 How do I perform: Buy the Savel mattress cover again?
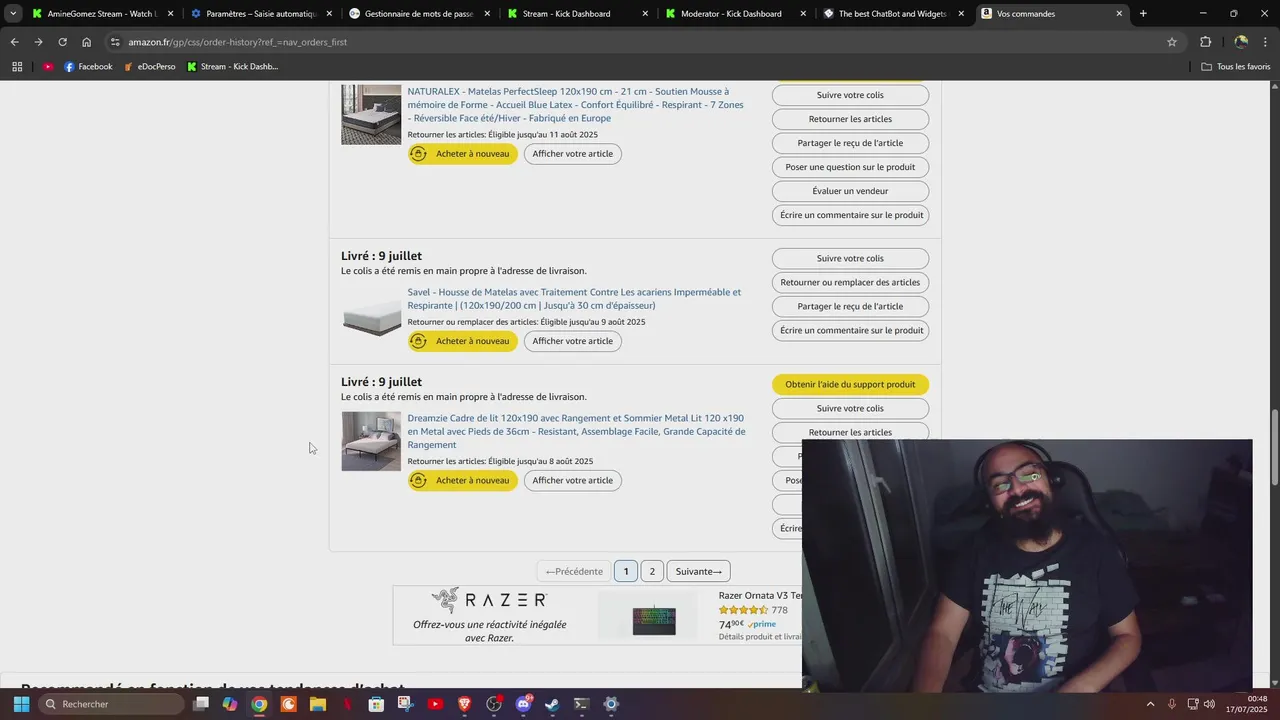point(463,341)
